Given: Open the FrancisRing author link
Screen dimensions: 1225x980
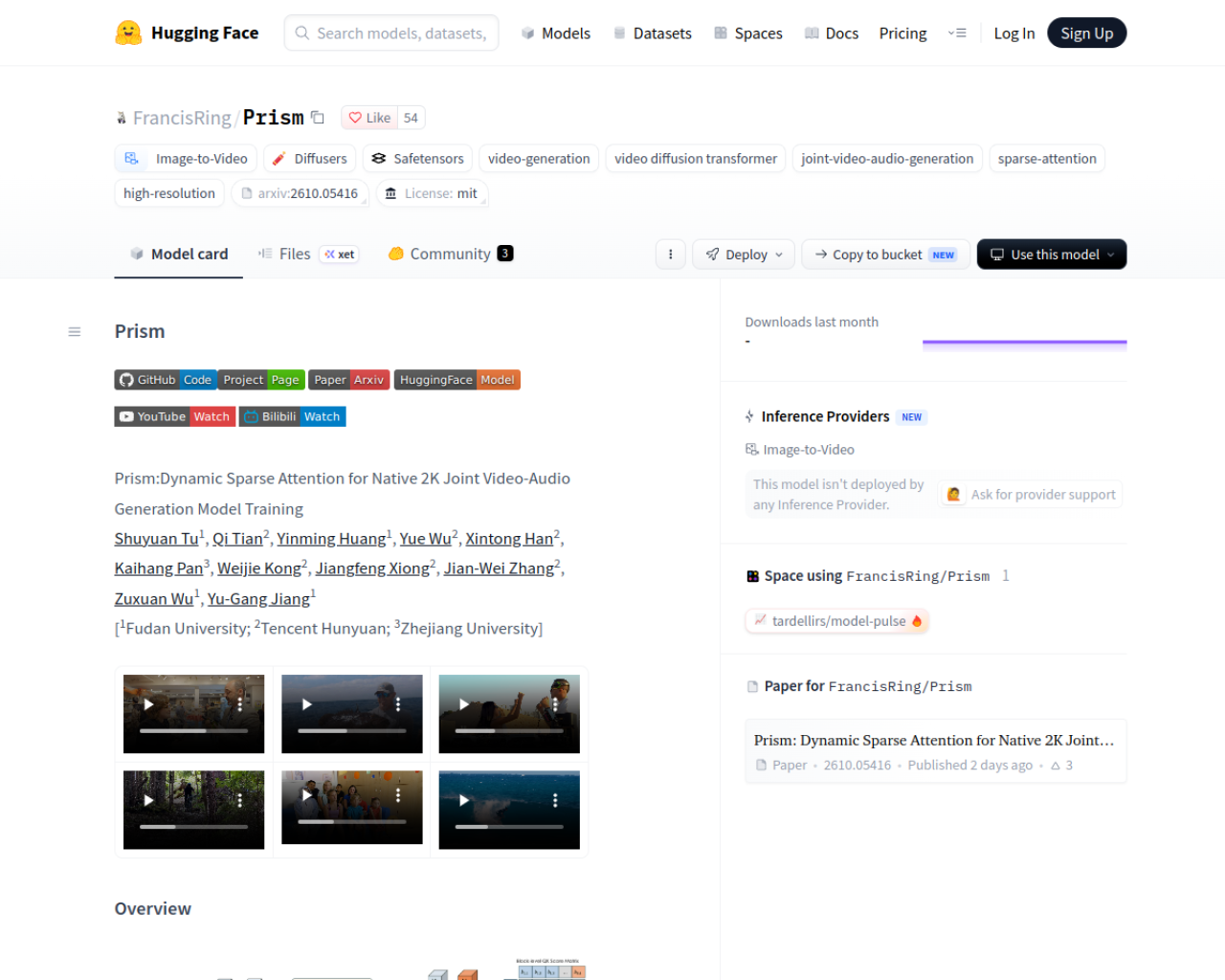Looking at the screenshot, I should click(x=182, y=118).
